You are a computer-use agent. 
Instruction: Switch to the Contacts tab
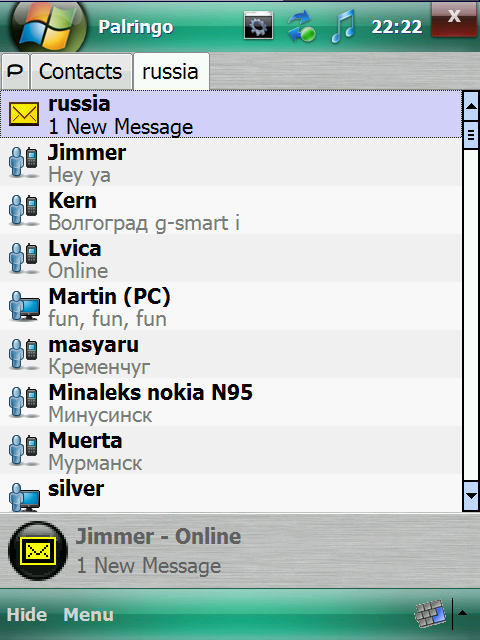pos(81,71)
